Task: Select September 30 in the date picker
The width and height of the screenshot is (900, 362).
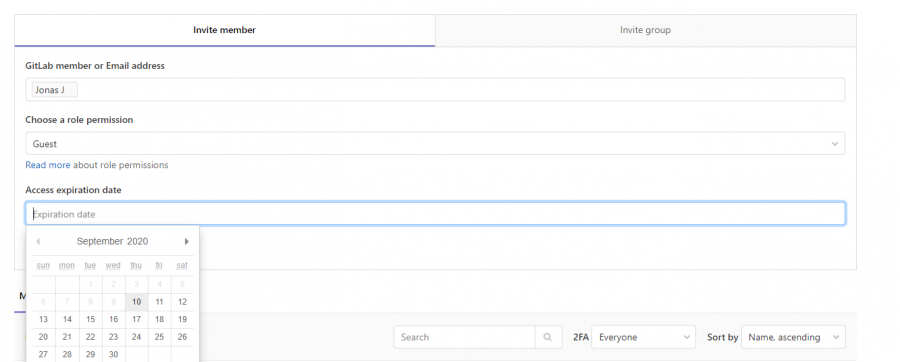Action: point(114,354)
